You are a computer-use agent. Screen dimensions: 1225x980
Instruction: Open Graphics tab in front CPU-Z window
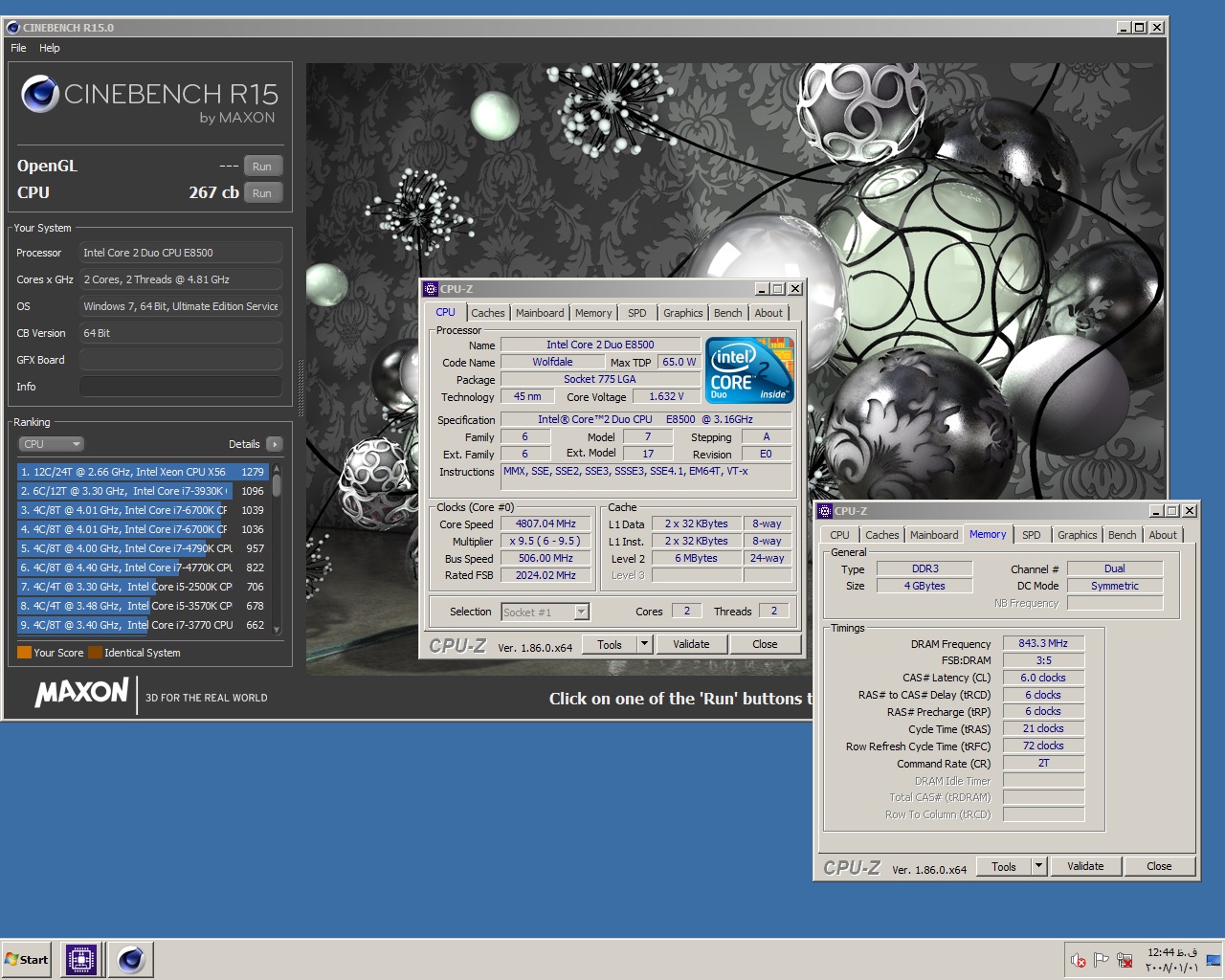[x=683, y=313]
